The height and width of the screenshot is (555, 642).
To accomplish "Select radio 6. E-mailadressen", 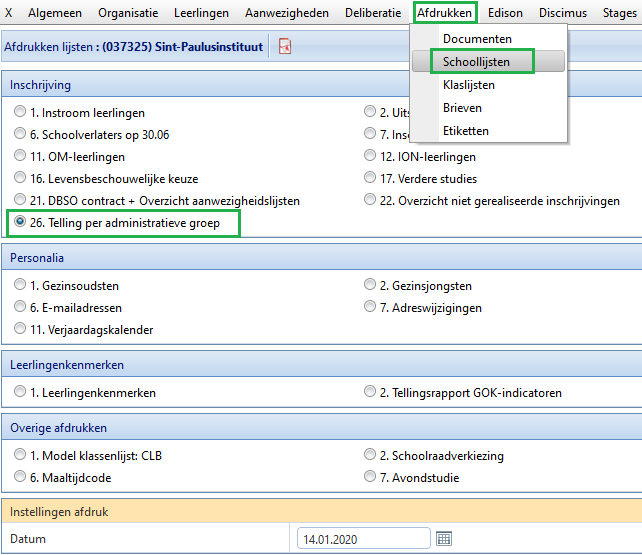I will point(20,307).
